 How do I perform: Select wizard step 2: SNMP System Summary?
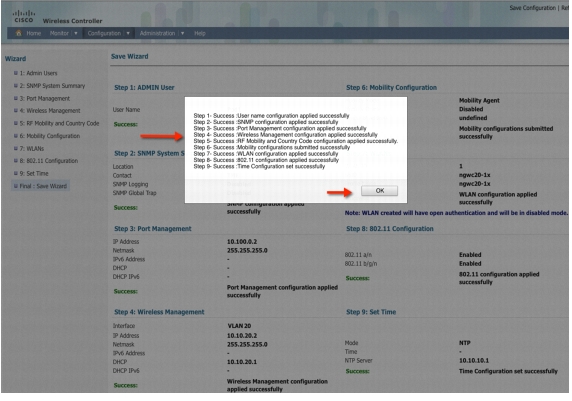point(52,86)
